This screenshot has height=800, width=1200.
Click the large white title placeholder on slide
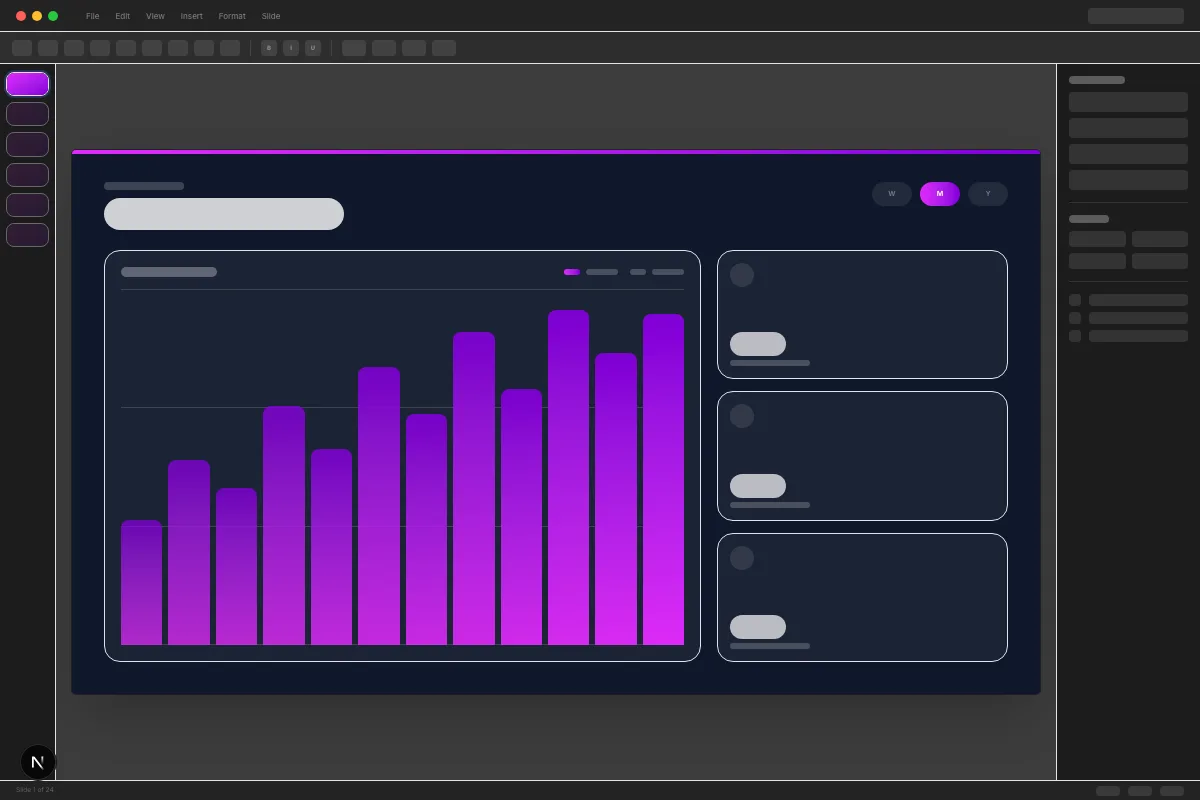(x=224, y=214)
